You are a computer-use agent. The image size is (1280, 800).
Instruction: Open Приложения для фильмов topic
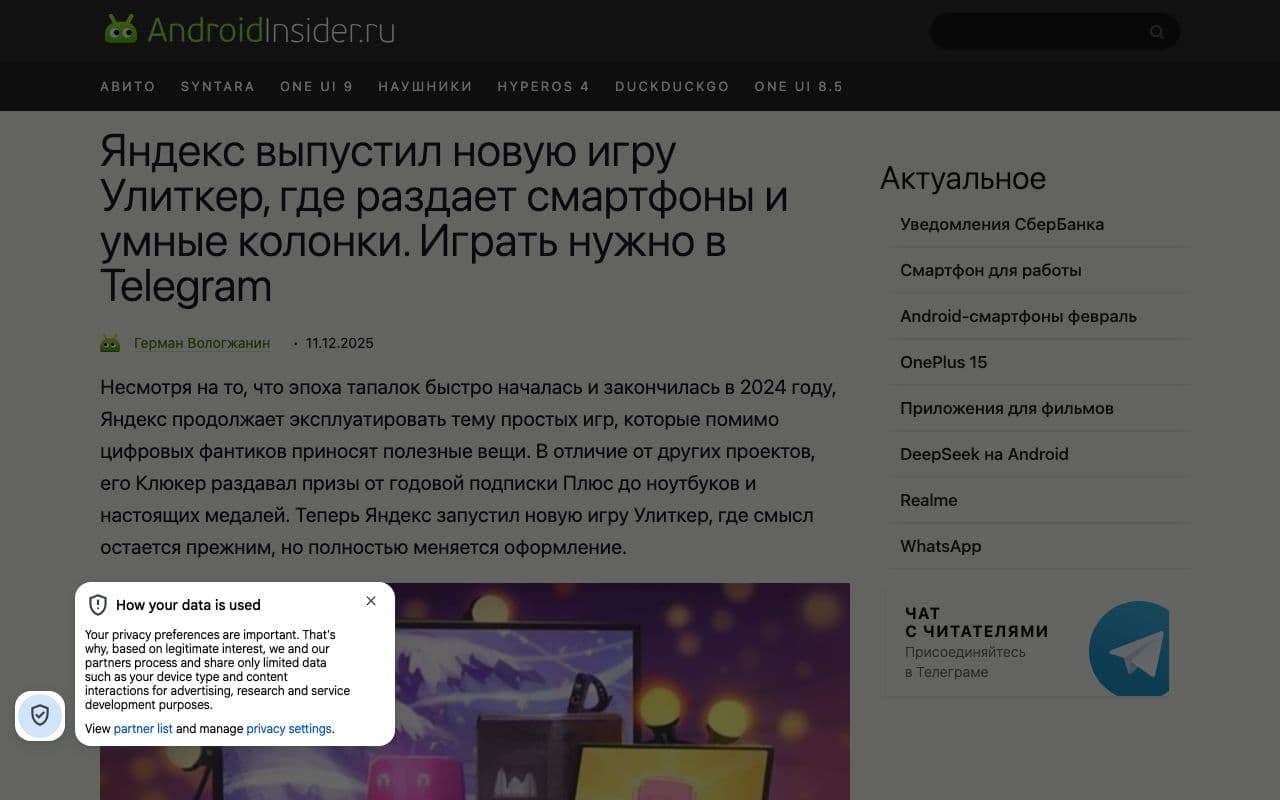[x=1007, y=408]
